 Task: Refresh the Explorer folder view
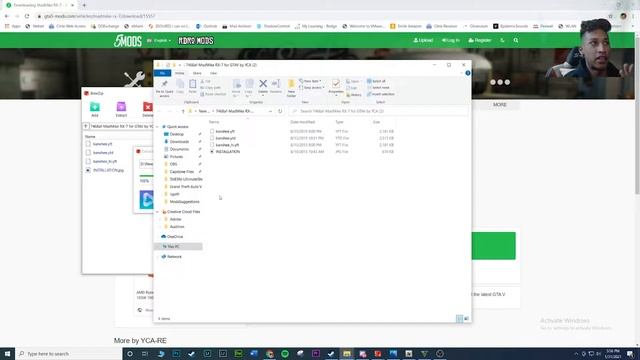[x=280, y=111]
